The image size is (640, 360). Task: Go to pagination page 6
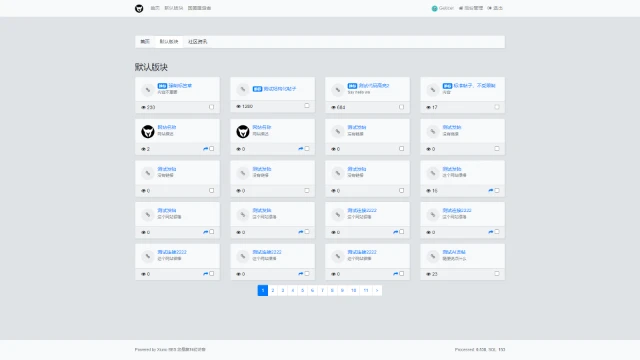coord(312,290)
